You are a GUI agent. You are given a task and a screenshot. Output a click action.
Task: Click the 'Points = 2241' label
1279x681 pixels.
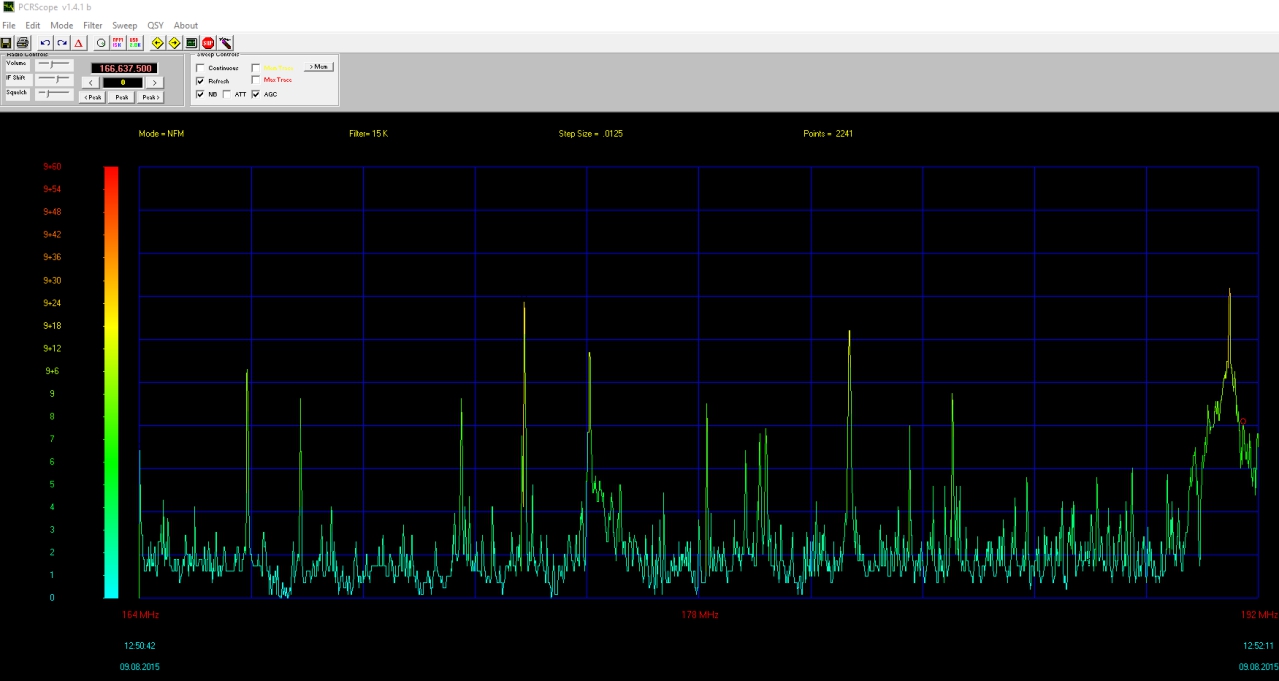(828, 133)
